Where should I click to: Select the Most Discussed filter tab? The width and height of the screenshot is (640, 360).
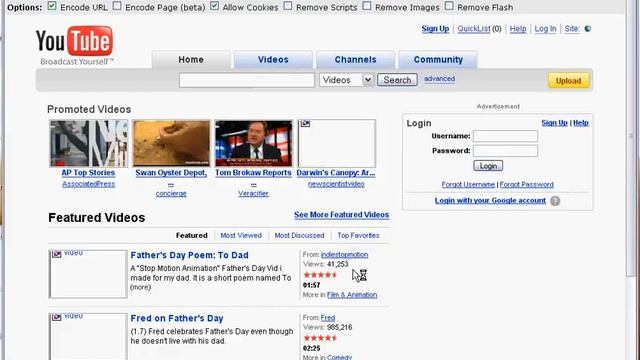[x=299, y=236]
